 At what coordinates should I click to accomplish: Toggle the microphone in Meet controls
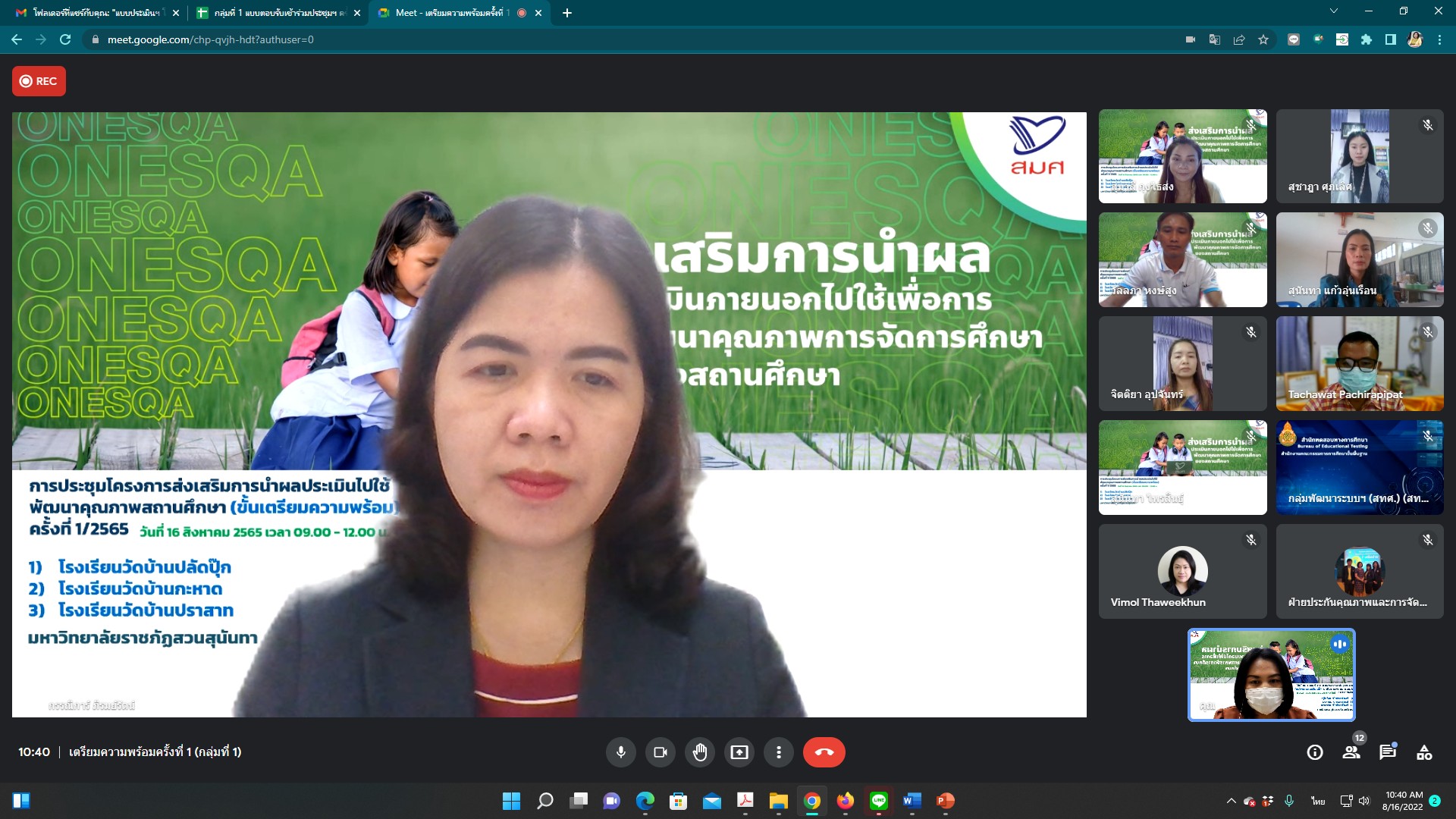click(x=620, y=752)
